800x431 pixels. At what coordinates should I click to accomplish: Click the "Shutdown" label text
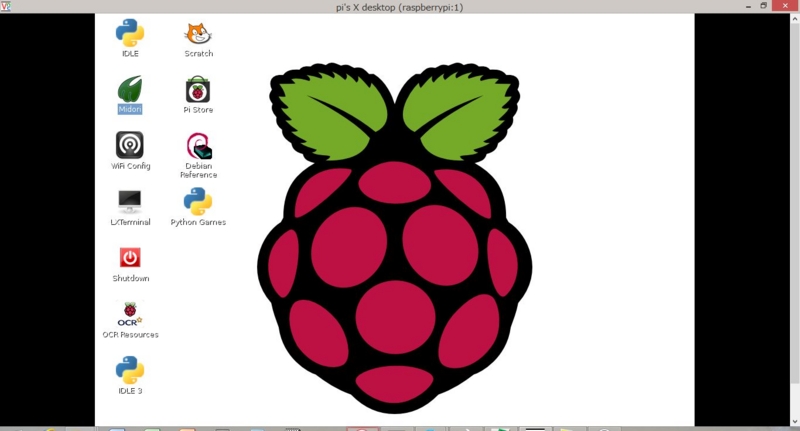[x=131, y=278]
